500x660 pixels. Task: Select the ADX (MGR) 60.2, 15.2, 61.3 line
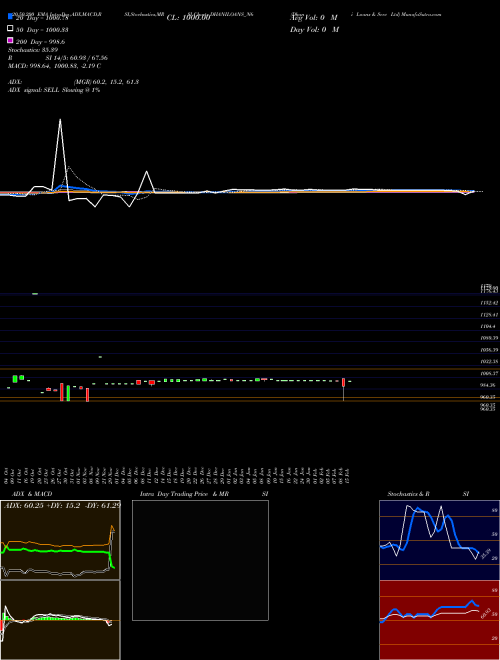[x=74, y=82]
